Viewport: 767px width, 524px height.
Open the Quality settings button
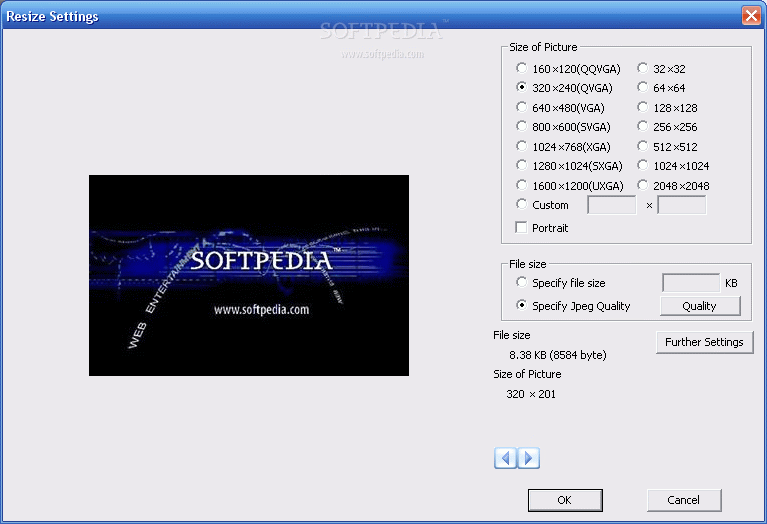click(700, 306)
